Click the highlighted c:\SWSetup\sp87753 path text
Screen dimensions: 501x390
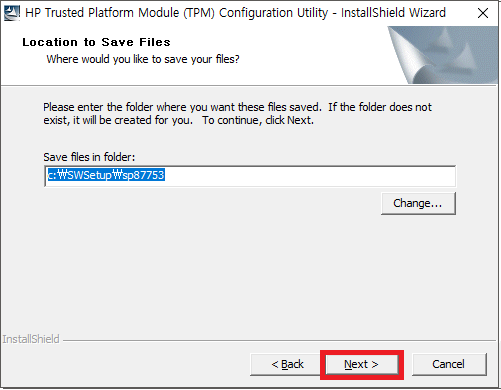106,175
